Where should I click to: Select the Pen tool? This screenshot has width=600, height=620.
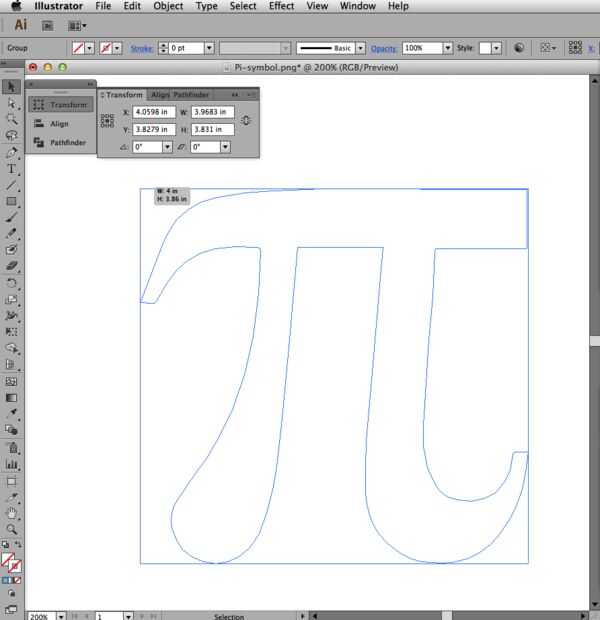point(11,153)
